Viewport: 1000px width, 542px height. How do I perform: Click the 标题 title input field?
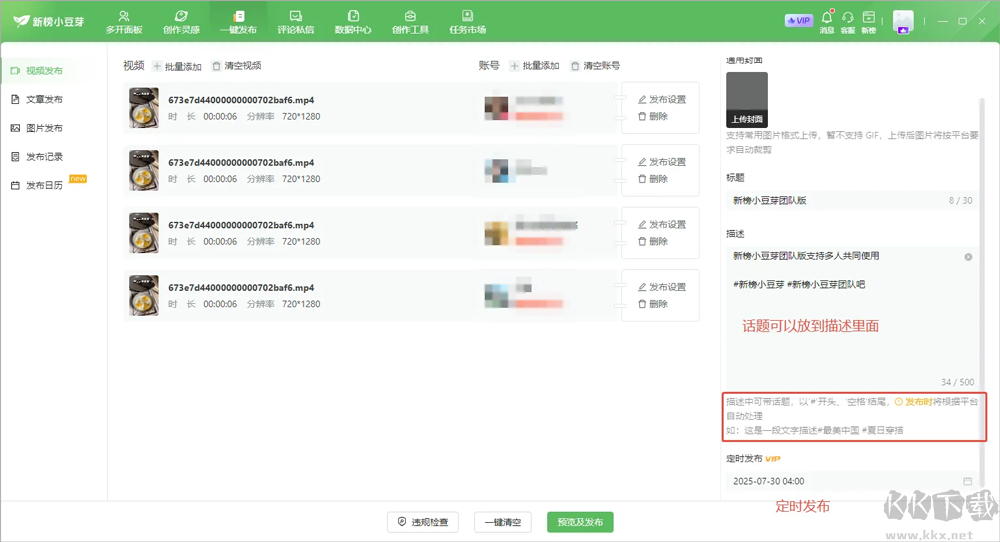tap(835, 201)
